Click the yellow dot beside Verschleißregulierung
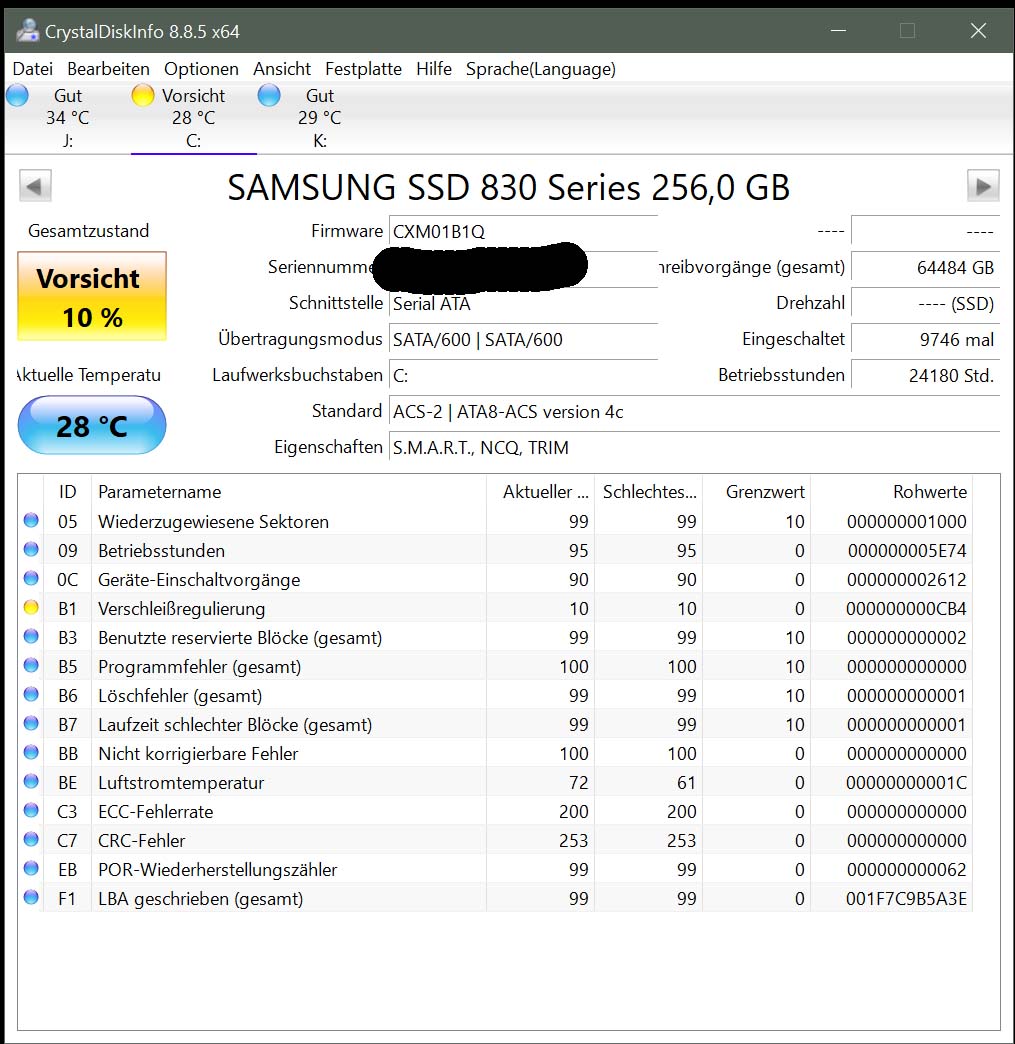Image resolution: width=1015 pixels, height=1044 pixels. (31, 606)
